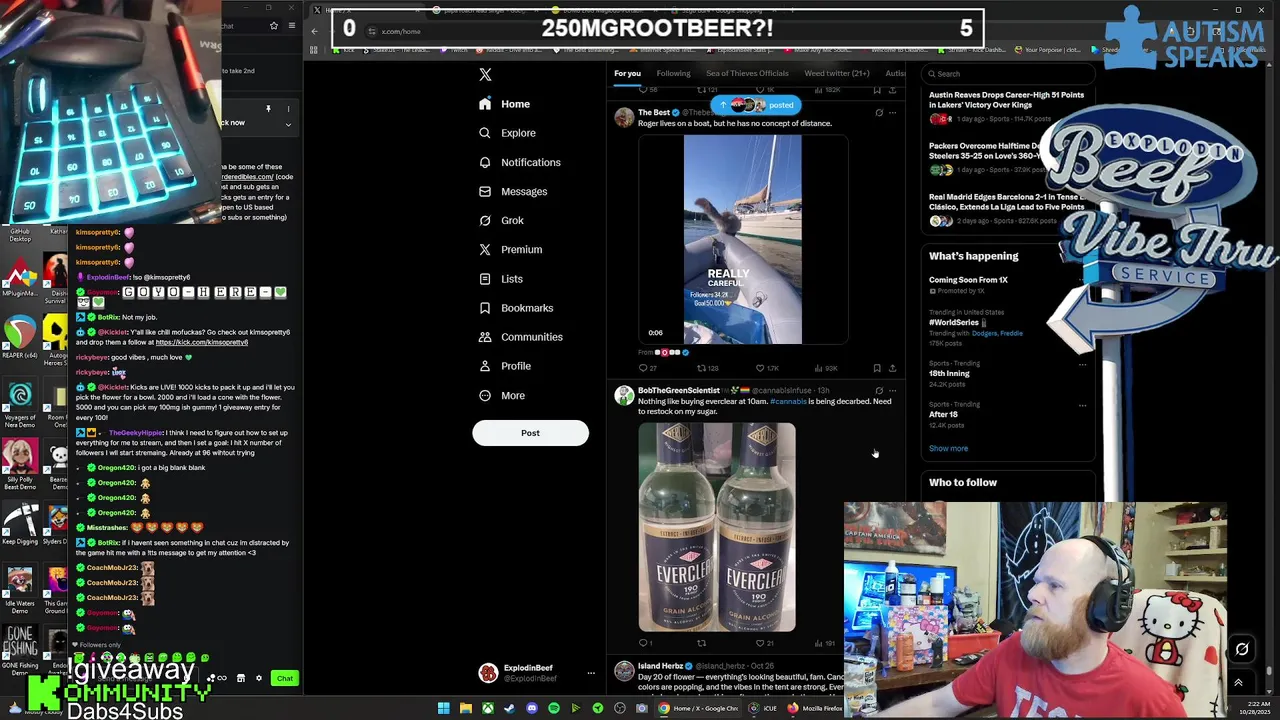Switch to Mozilla Firefox in taskbar
1280x720 pixels.
pos(815,708)
